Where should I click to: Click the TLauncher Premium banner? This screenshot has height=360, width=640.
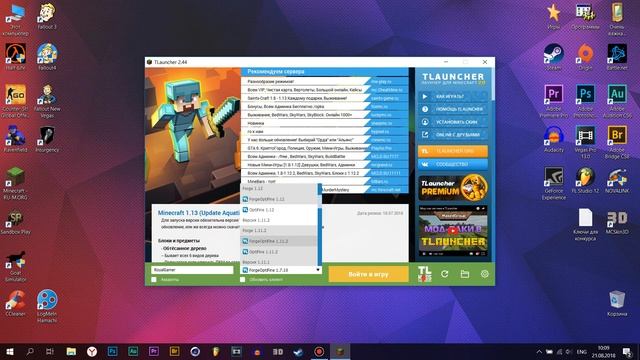453,188
